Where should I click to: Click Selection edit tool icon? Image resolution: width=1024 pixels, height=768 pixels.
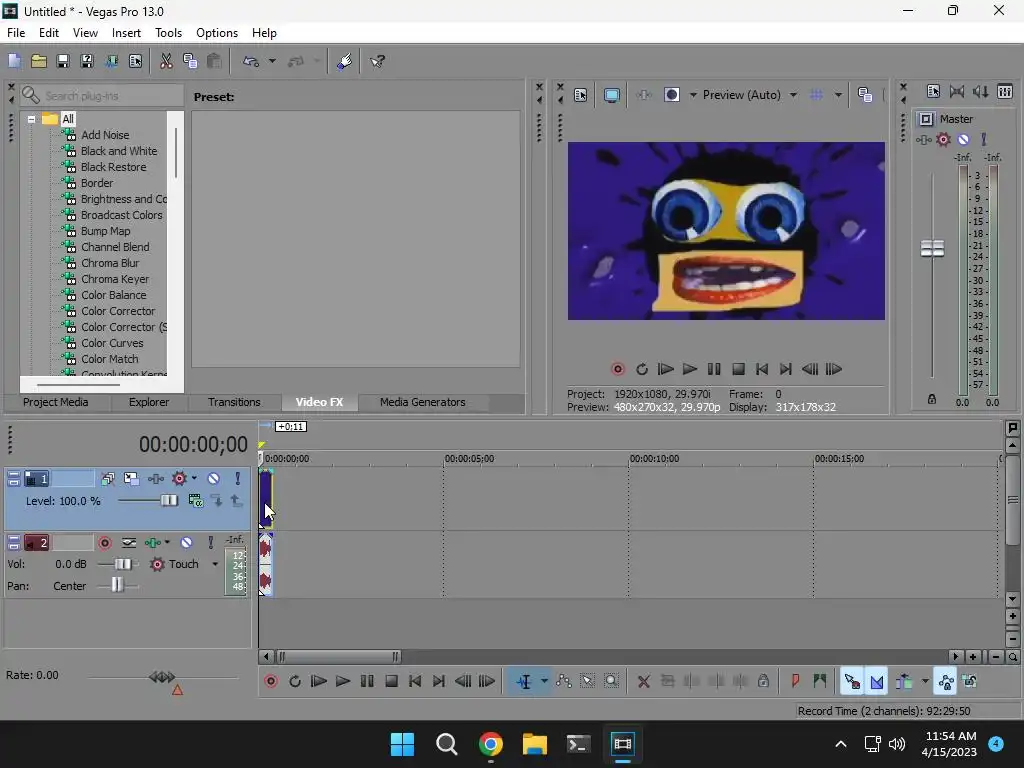tap(587, 681)
